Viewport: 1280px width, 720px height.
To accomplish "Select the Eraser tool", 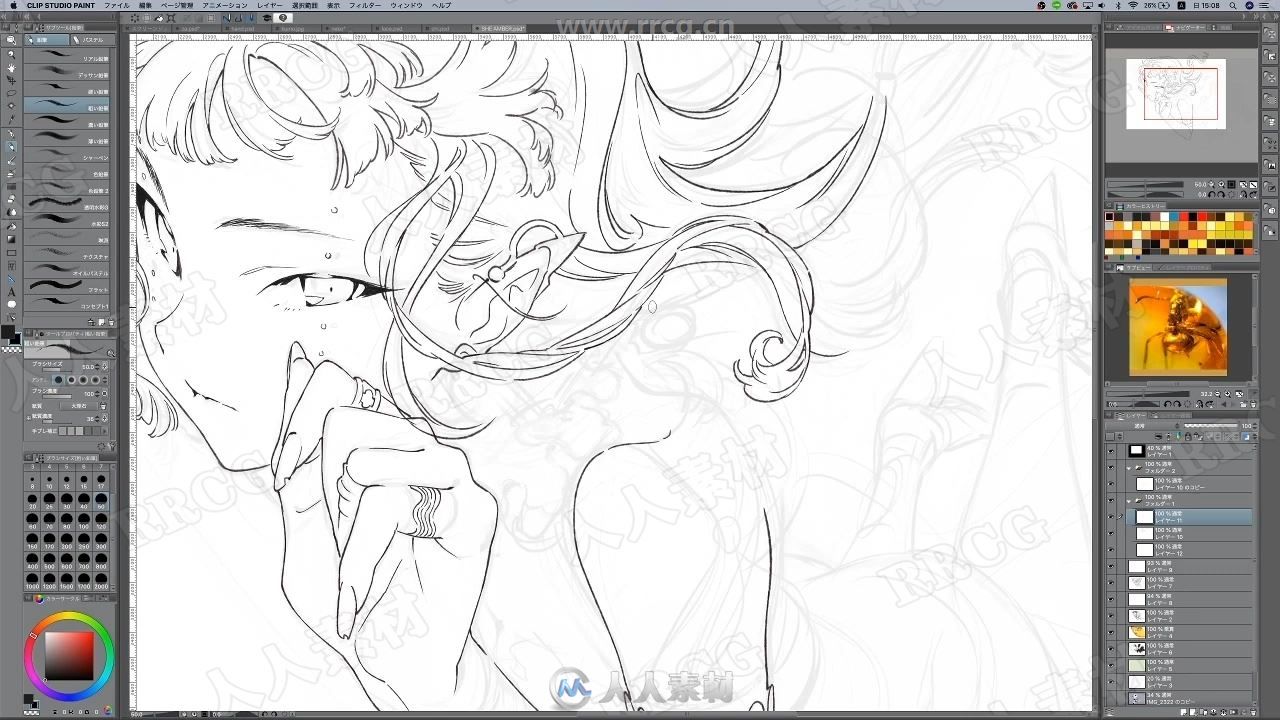I will 11,199.
